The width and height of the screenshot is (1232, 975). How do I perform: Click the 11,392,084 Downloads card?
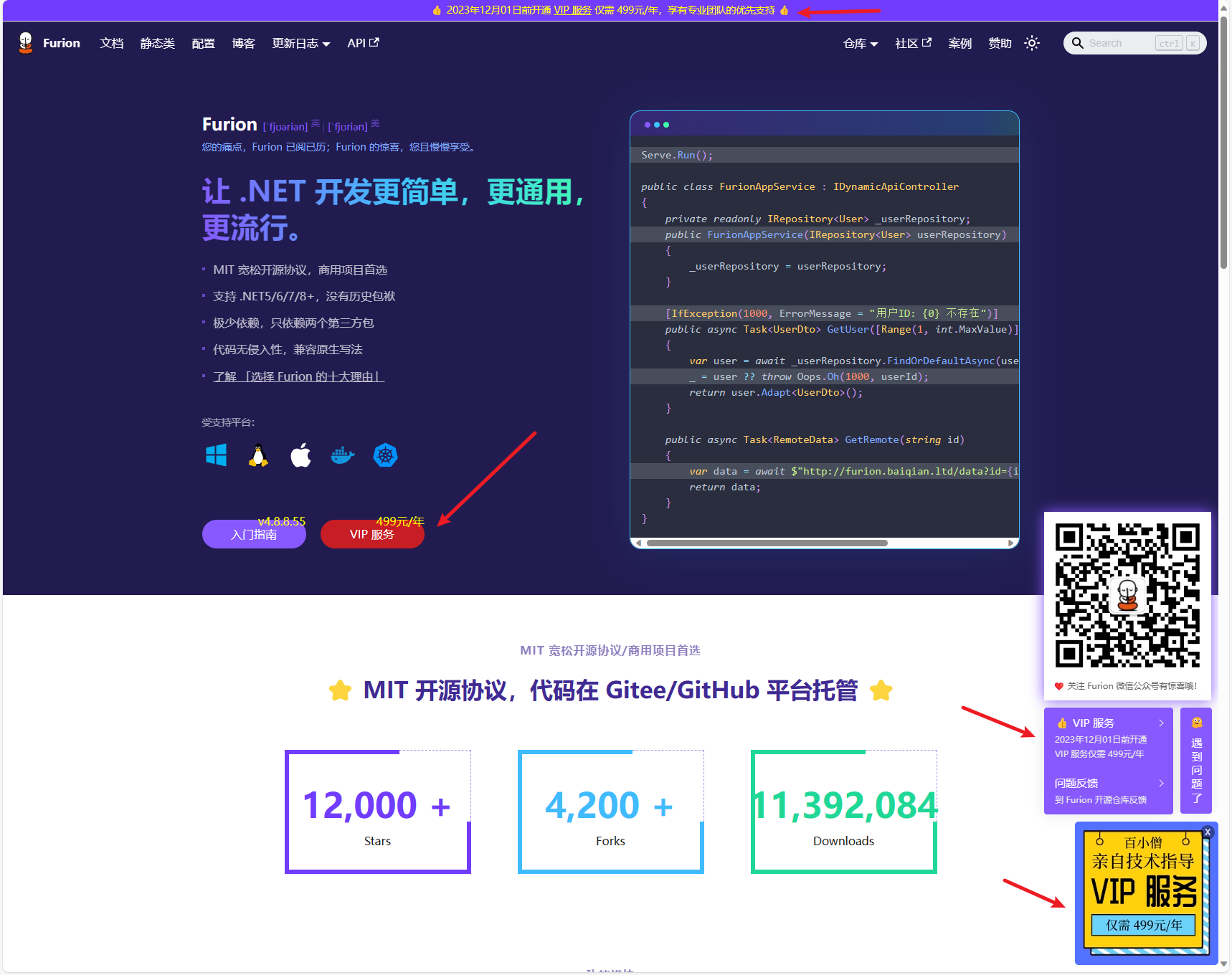[844, 812]
